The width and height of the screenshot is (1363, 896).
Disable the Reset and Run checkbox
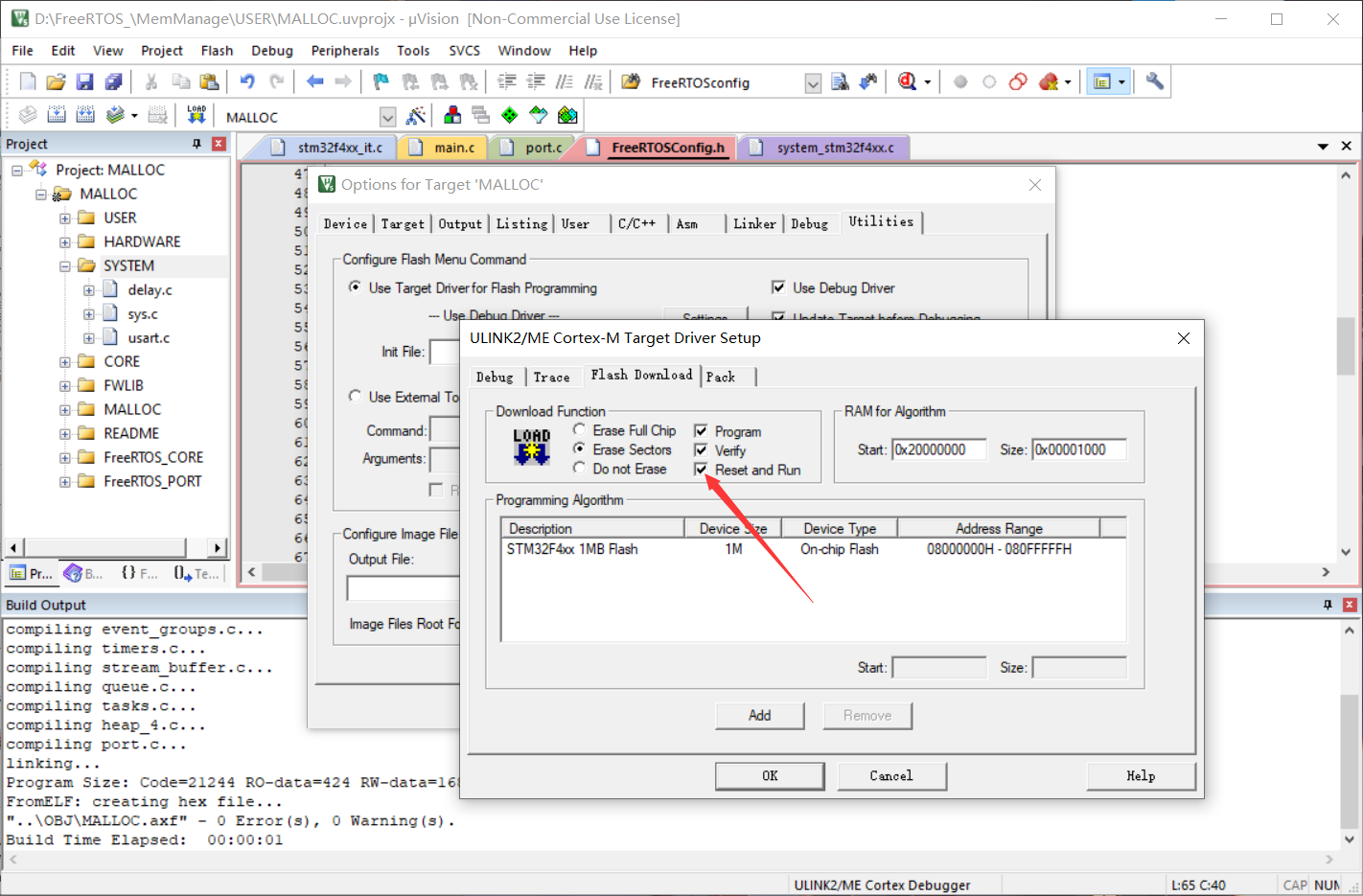(703, 469)
